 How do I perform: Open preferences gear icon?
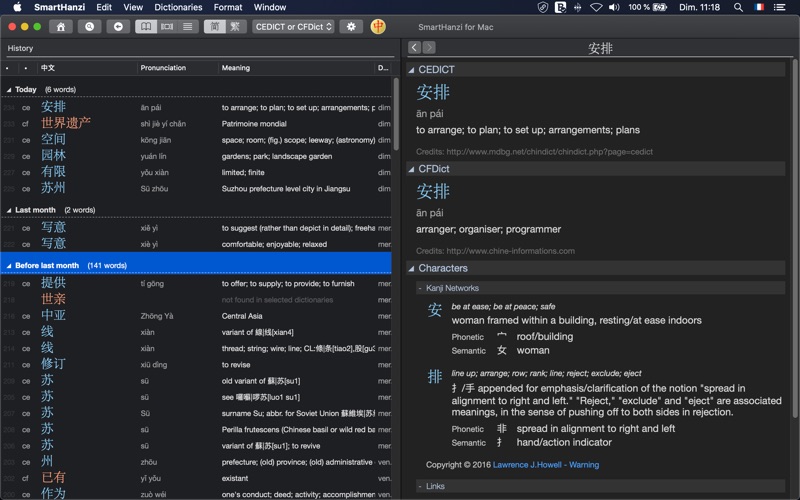click(351, 27)
